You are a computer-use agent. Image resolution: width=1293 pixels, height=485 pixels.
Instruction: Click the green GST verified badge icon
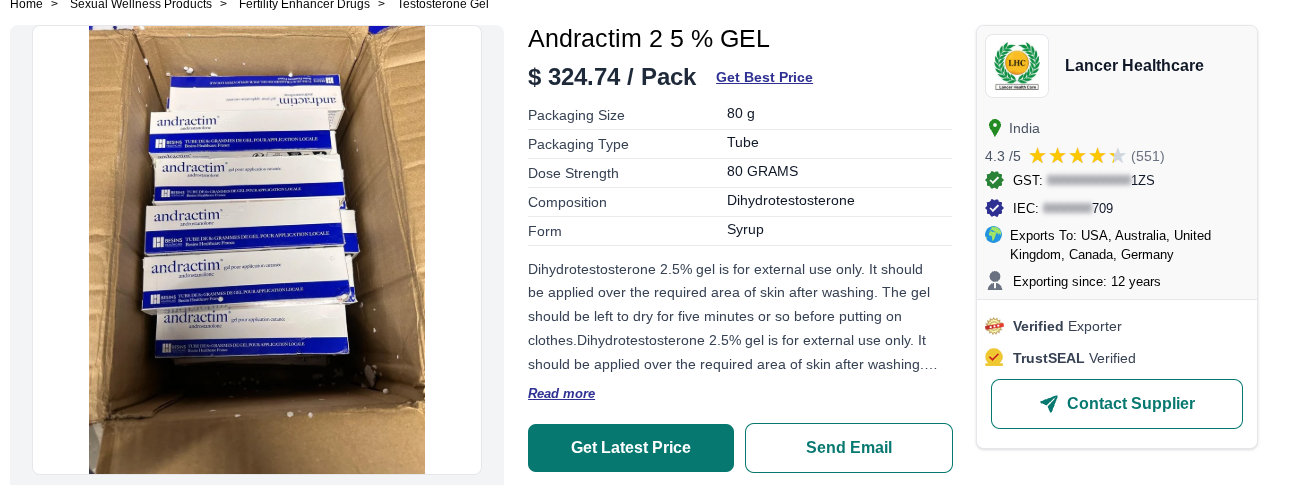pos(994,180)
